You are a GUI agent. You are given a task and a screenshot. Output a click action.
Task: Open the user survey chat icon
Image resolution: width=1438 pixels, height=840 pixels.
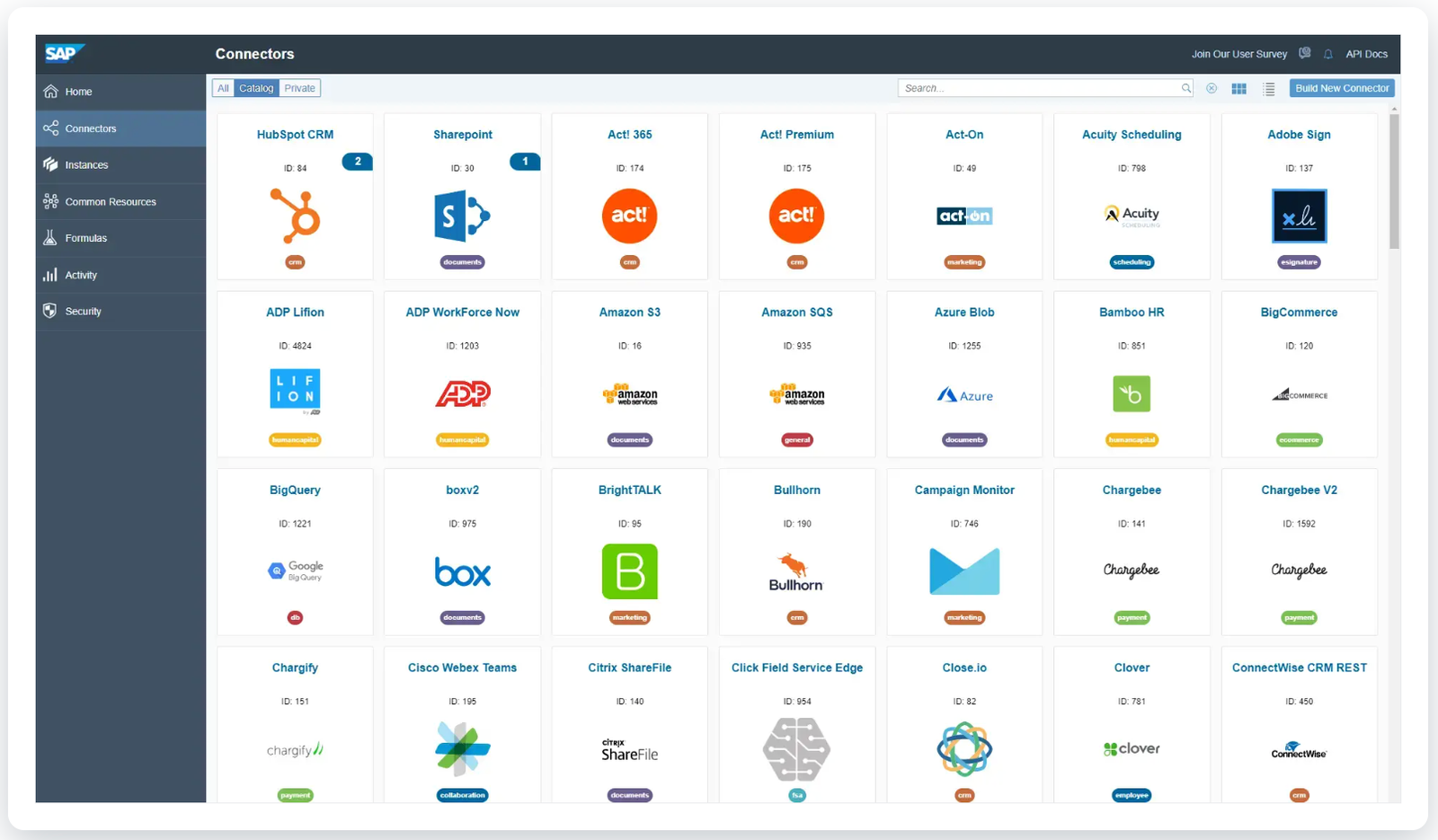[1304, 54]
